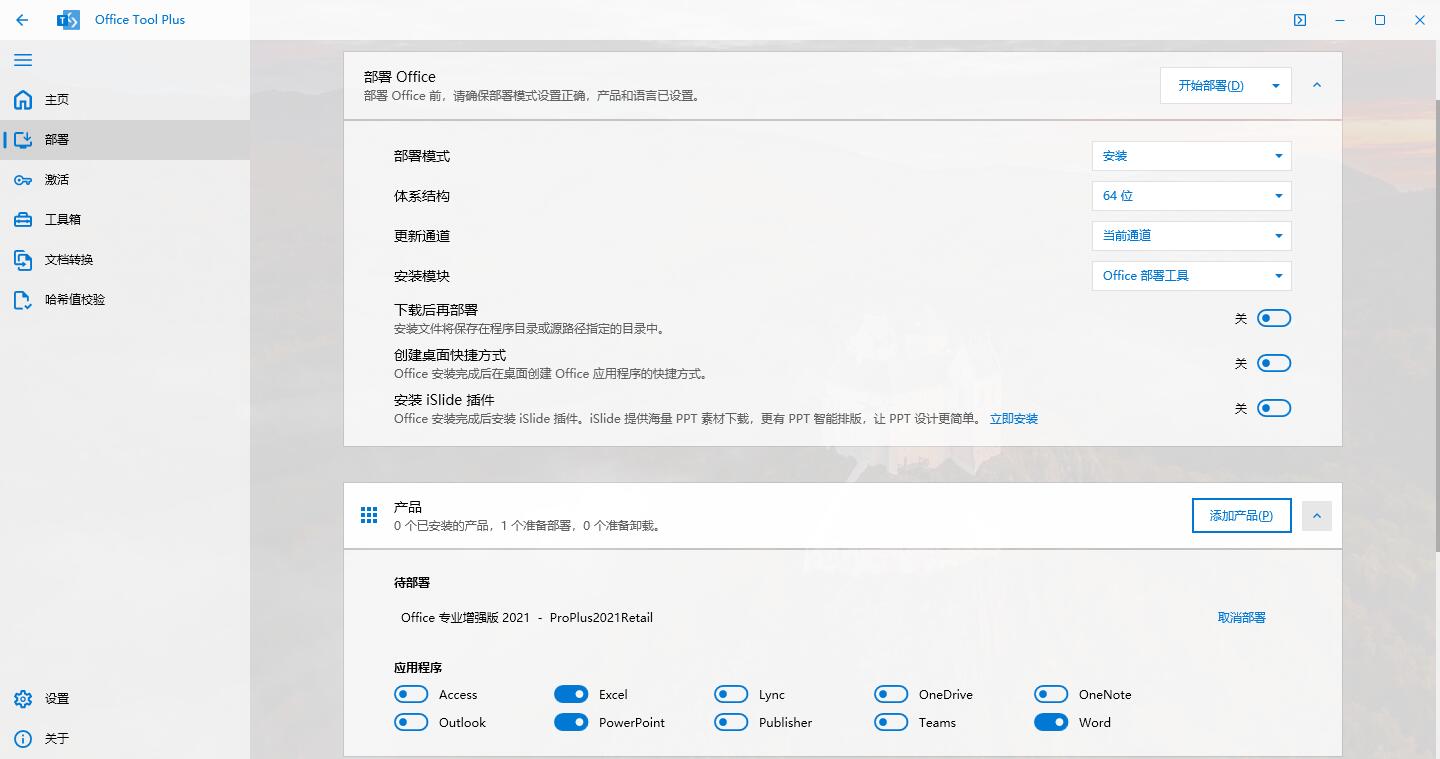Turn off the Word toggle
The image size is (1440, 759).
tap(1051, 722)
